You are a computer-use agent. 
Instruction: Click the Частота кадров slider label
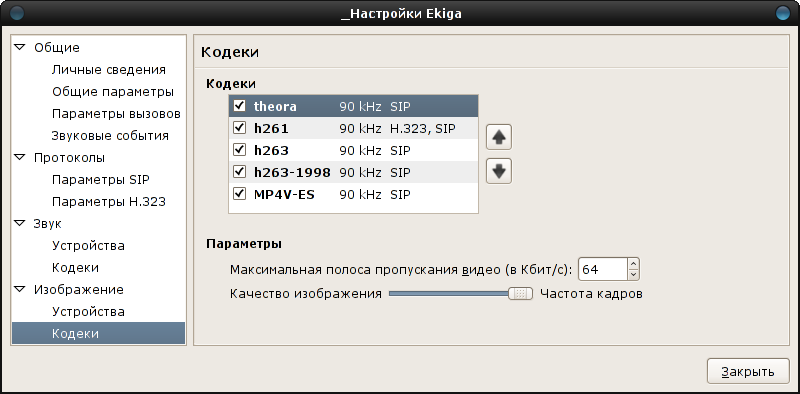click(x=591, y=294)
